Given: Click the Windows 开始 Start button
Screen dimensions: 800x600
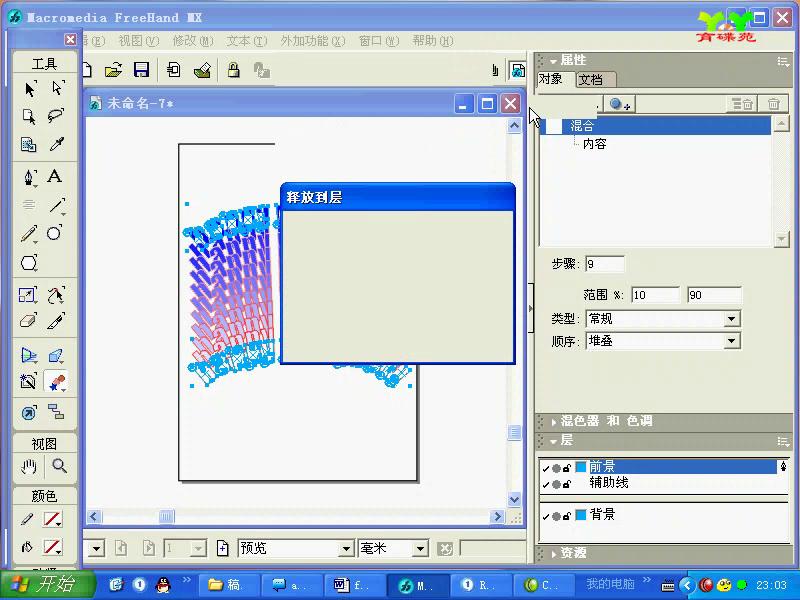Looking at the screenshot, I should 47,585.
